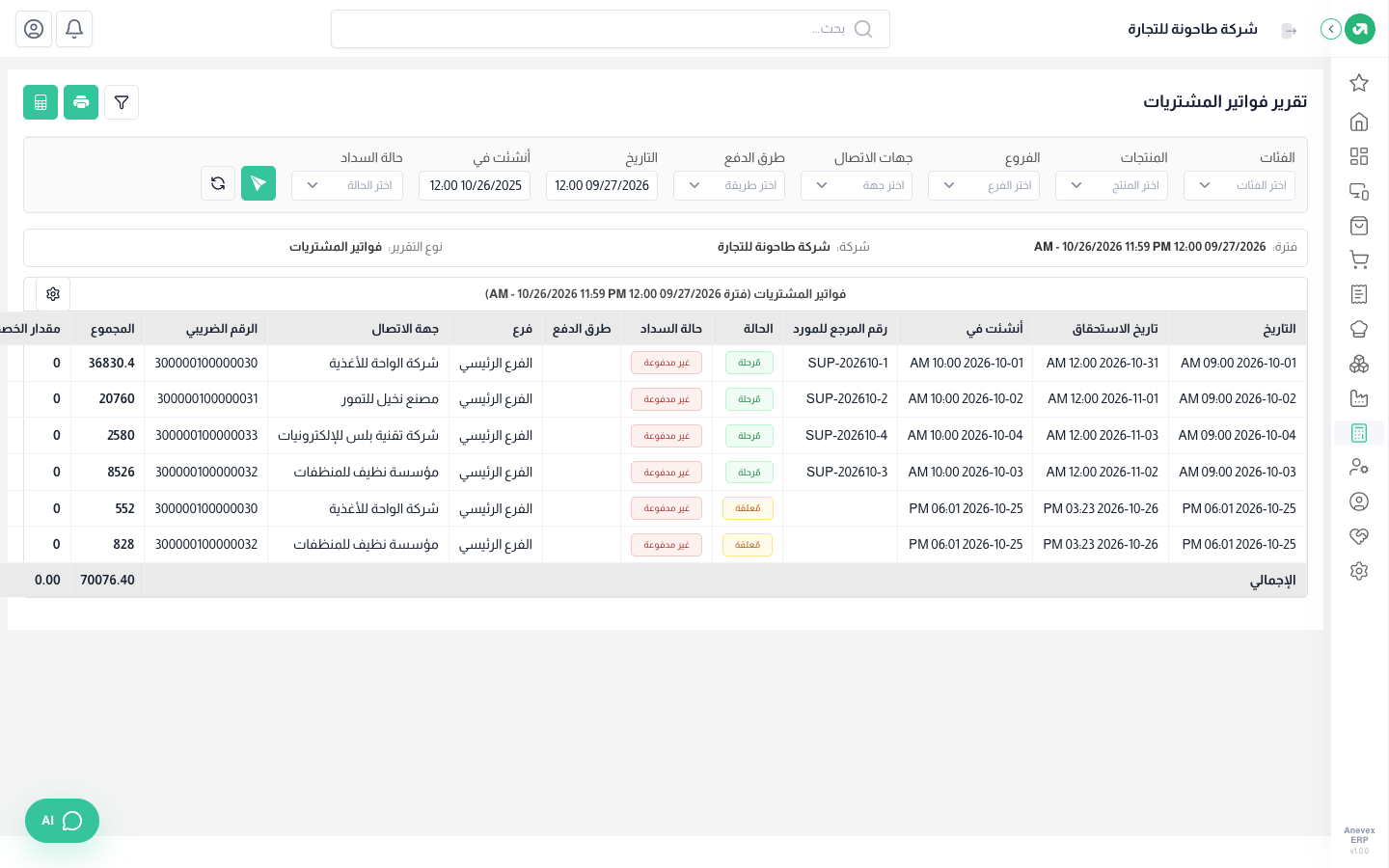Open the حالة السداد status dropdown

pos(347,185)
